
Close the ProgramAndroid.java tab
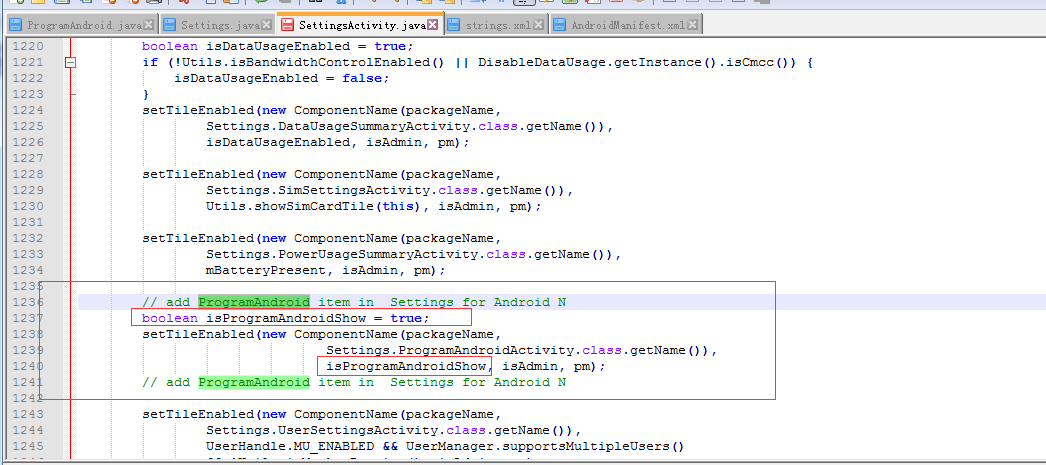pos(149,25)
